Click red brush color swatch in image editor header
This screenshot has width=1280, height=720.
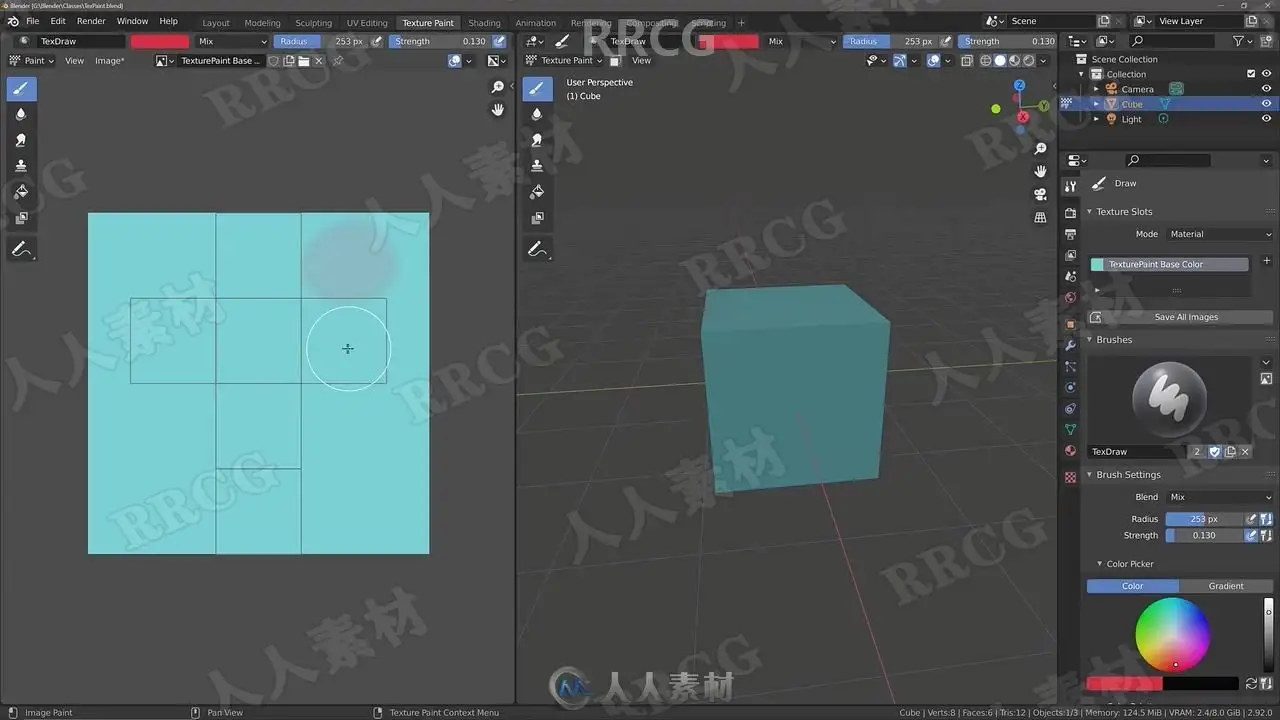click(160, 41)
